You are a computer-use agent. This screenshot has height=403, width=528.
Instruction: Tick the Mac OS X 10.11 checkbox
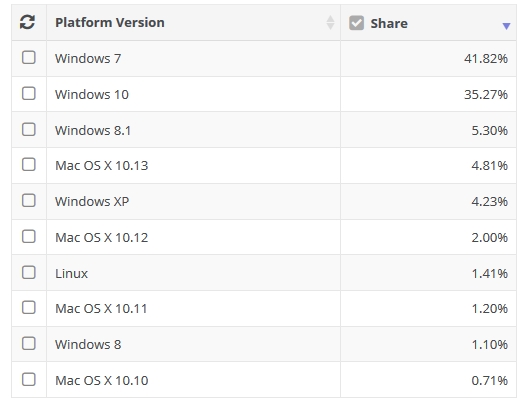29,307
